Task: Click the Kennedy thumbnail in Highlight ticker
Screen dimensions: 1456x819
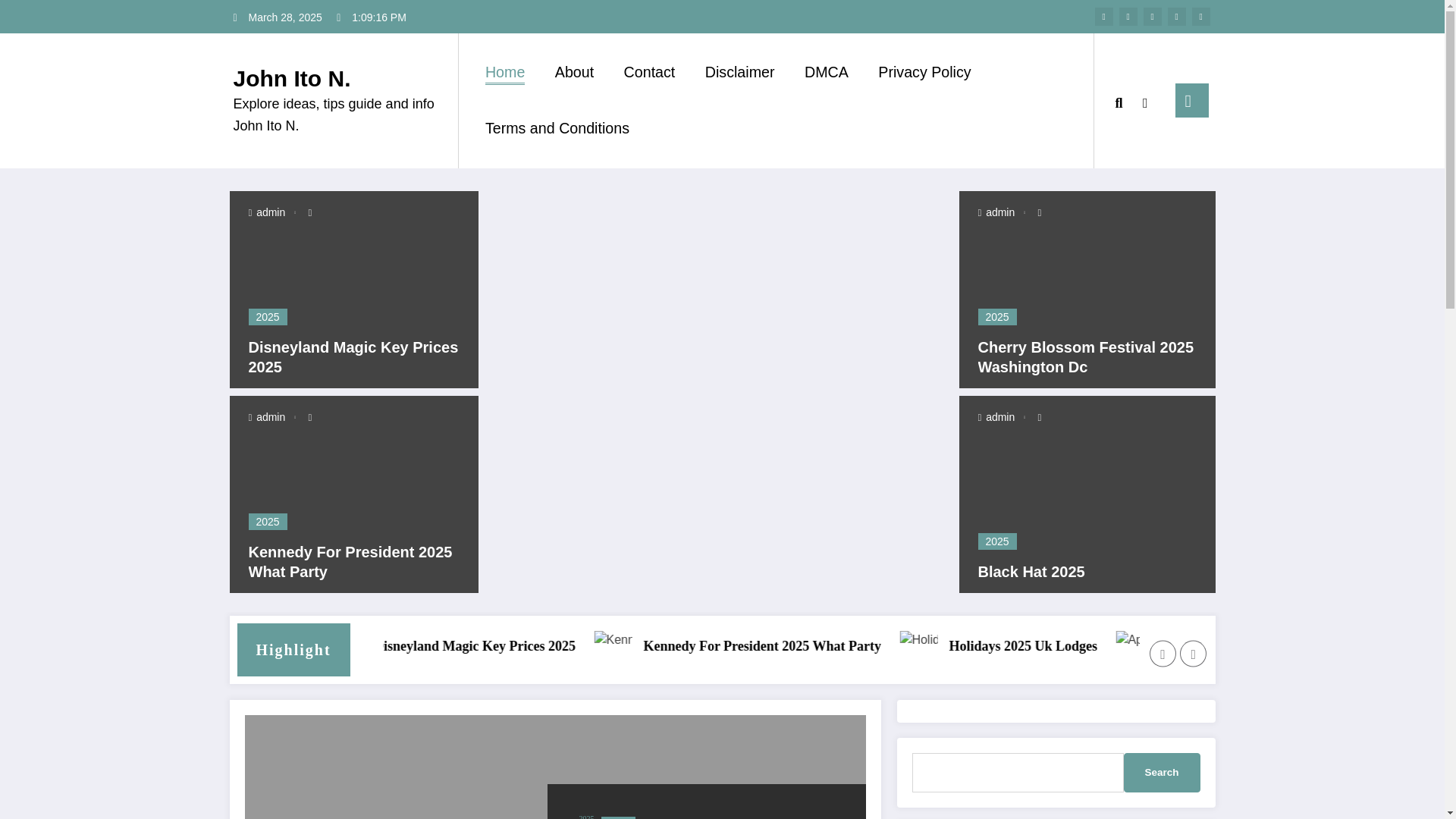Action: 613,640
